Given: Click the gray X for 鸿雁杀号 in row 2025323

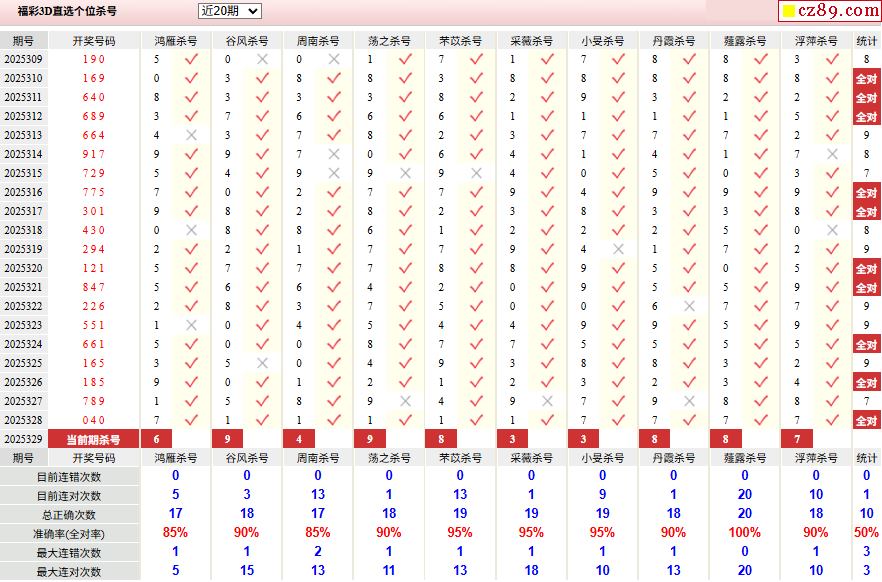Looking at the screenshot, I should (x=191, y=325).
